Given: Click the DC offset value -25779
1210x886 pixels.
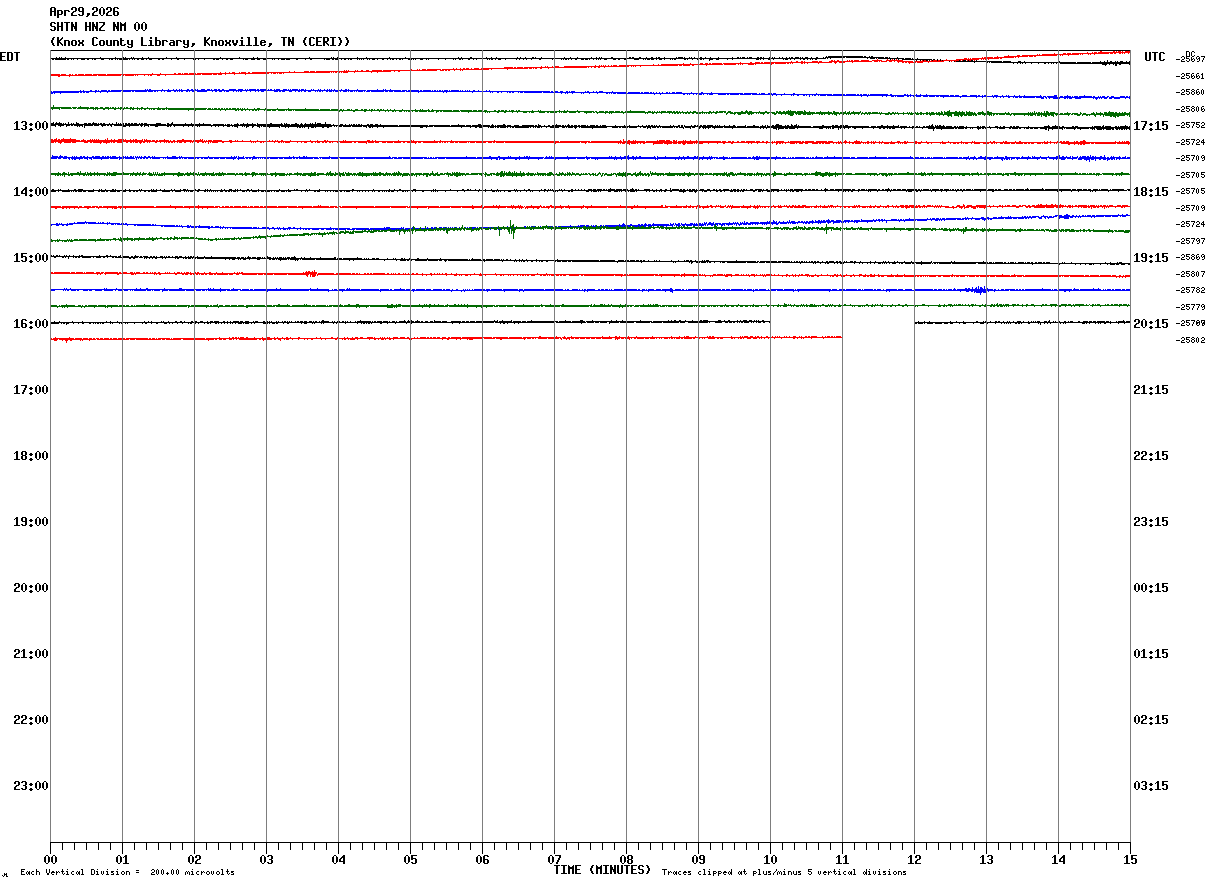Looking at the screenshot, I should click(x=1191, y=307).
